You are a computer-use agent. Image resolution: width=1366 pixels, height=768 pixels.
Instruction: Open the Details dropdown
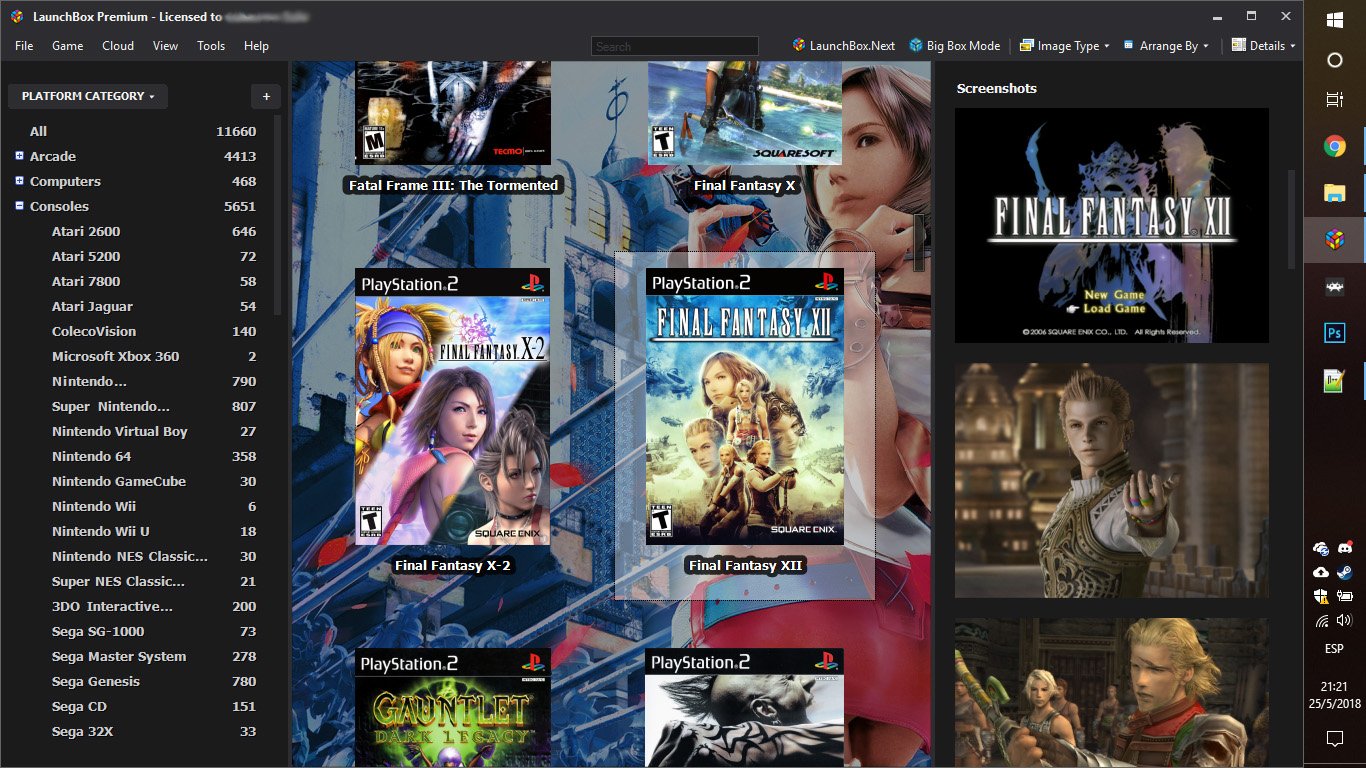pos(1263,46)
